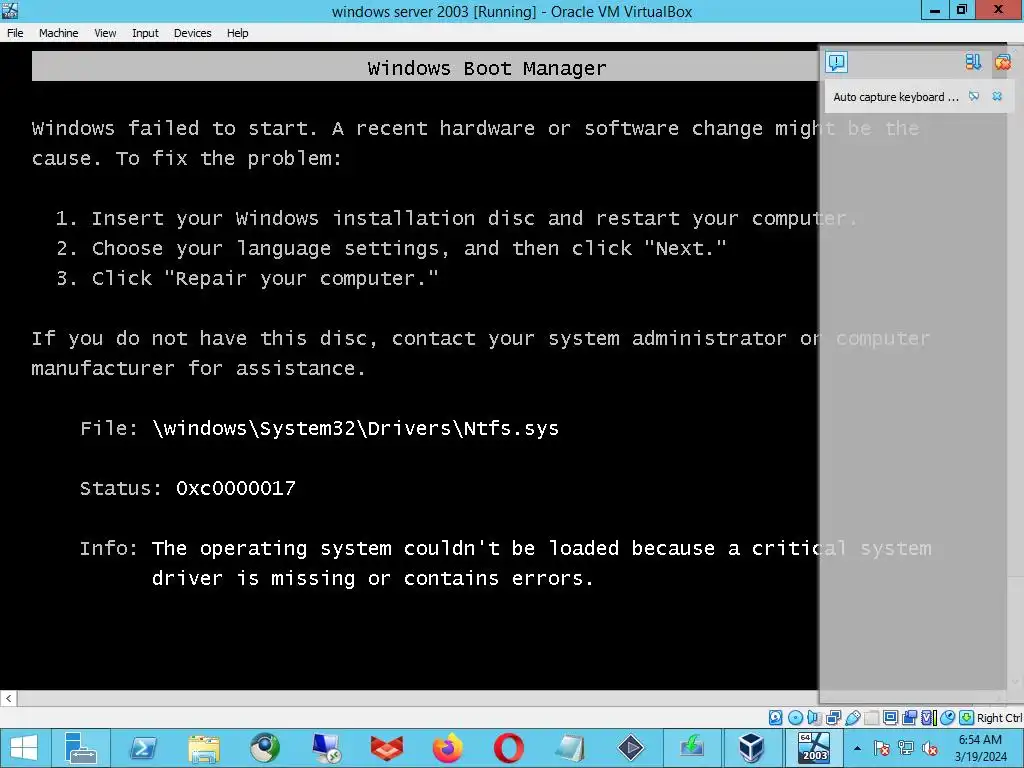1024x768 pixels.
Task: Open the File menu
Action: [15, 33]
